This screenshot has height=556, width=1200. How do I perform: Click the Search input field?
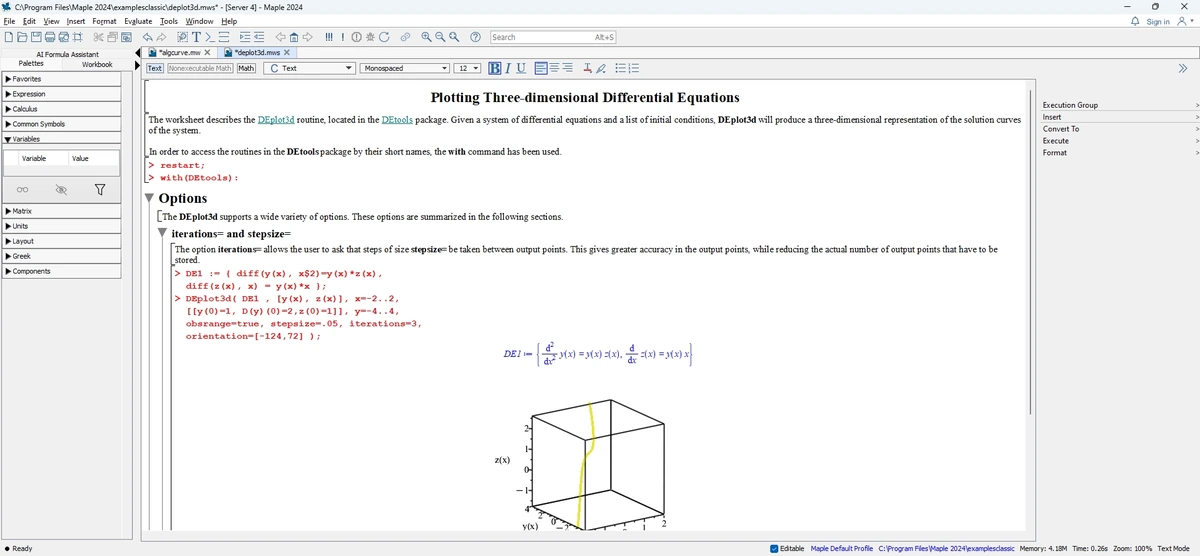(x=553, y=37)
